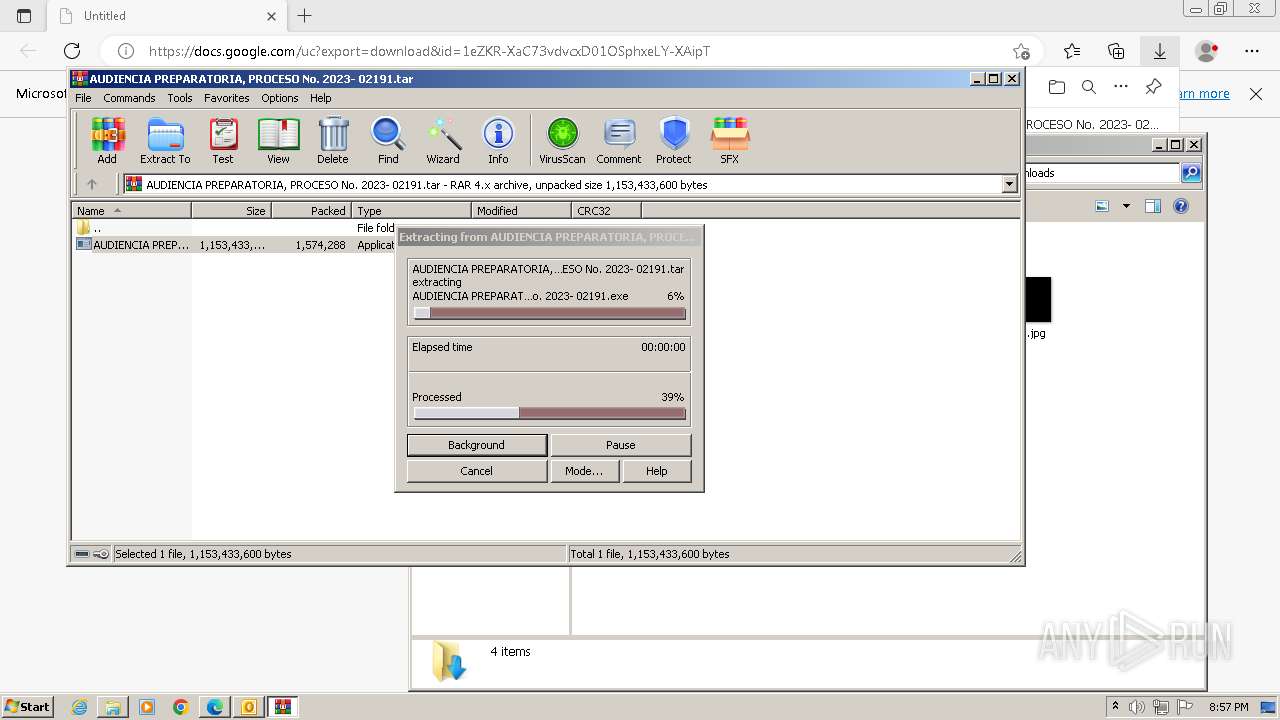The width and height of the screenshot is (1280, 720).
Task: Refresh the browser page
Action: click(x=72, y=51)
